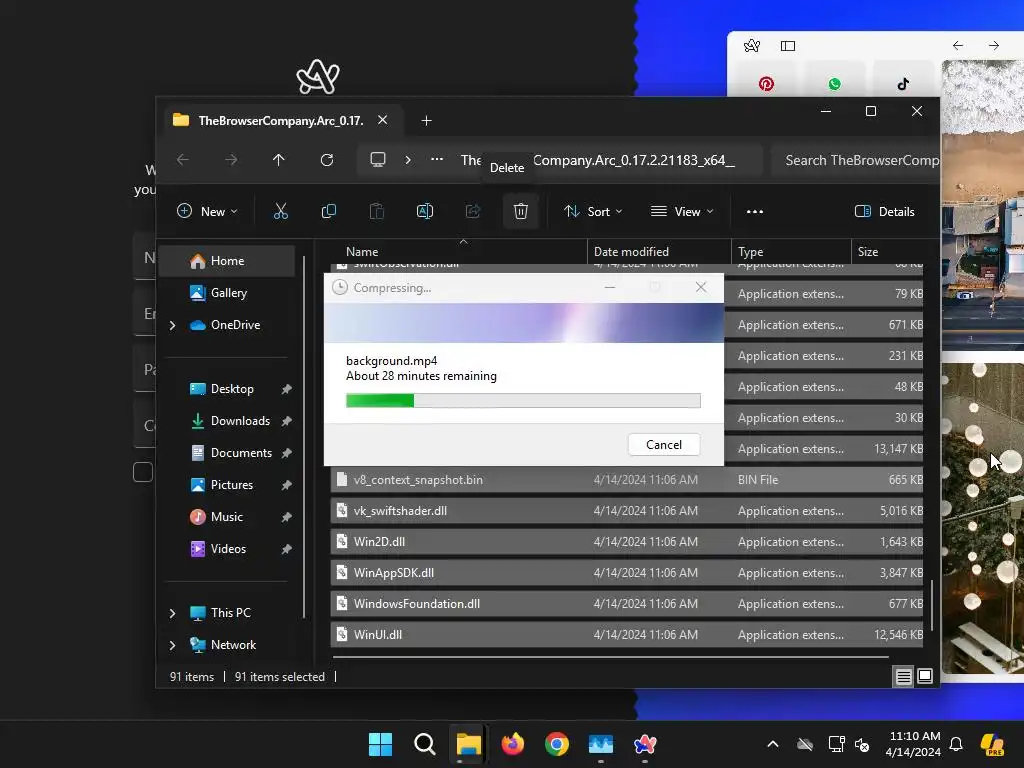
Task: Open TikTok shortcut in Arc window
Action: click(x=903, y=84)
